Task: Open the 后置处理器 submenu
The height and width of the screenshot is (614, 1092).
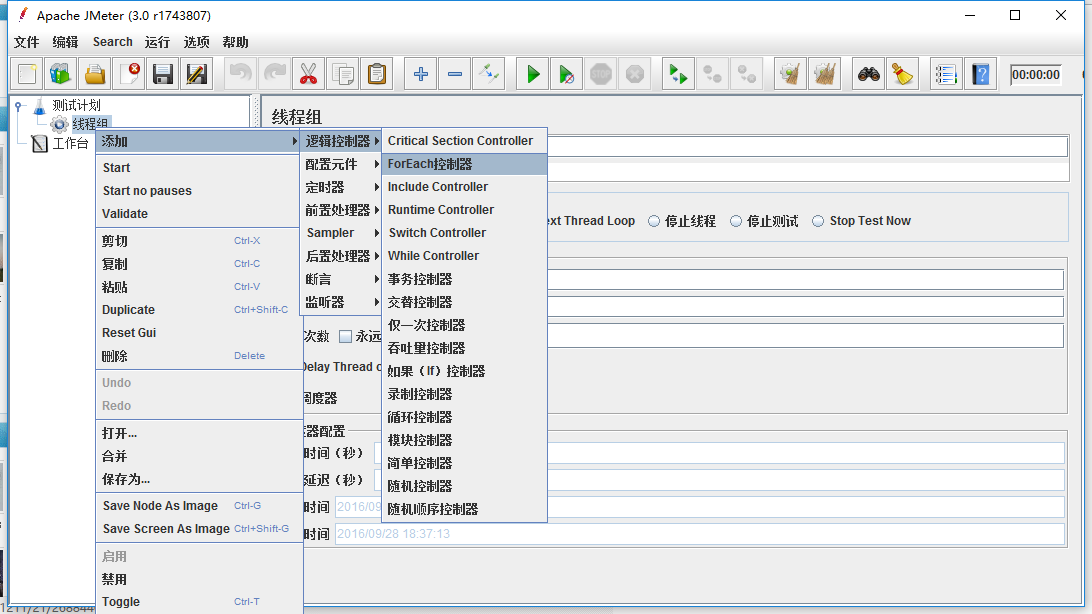Action: (x=342, y=256)
